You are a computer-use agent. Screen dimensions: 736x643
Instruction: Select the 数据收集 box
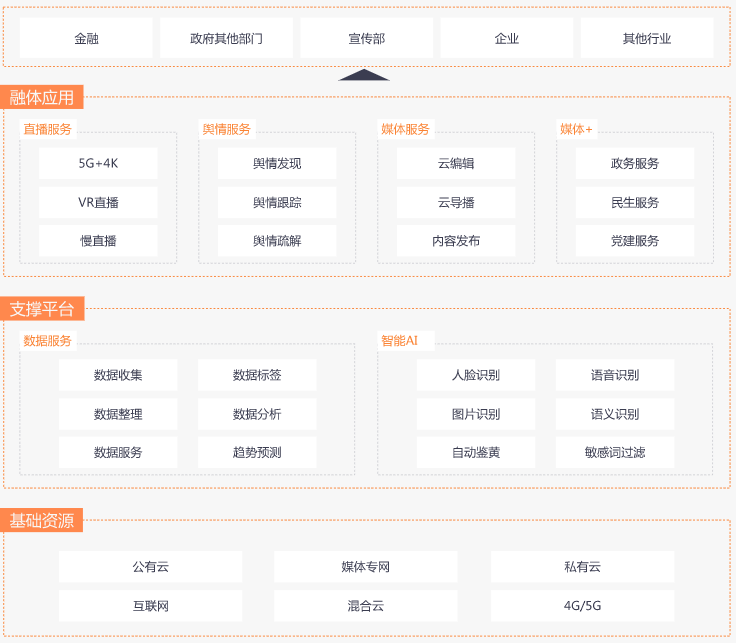click(118, 375)
